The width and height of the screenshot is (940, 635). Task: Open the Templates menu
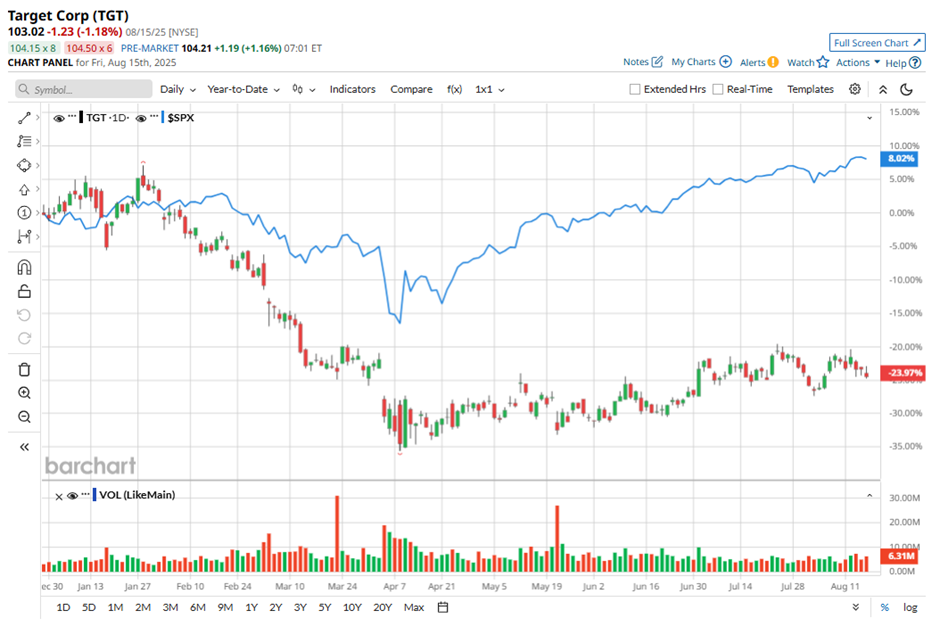pyautogui.click(x=811, y=89)
